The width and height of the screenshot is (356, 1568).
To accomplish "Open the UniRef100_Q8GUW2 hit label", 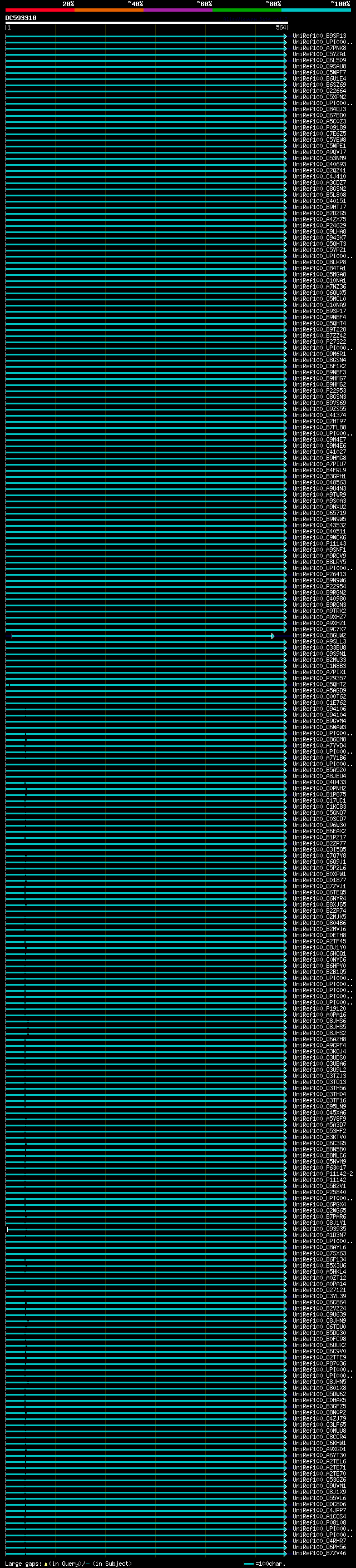I will 319,635.
